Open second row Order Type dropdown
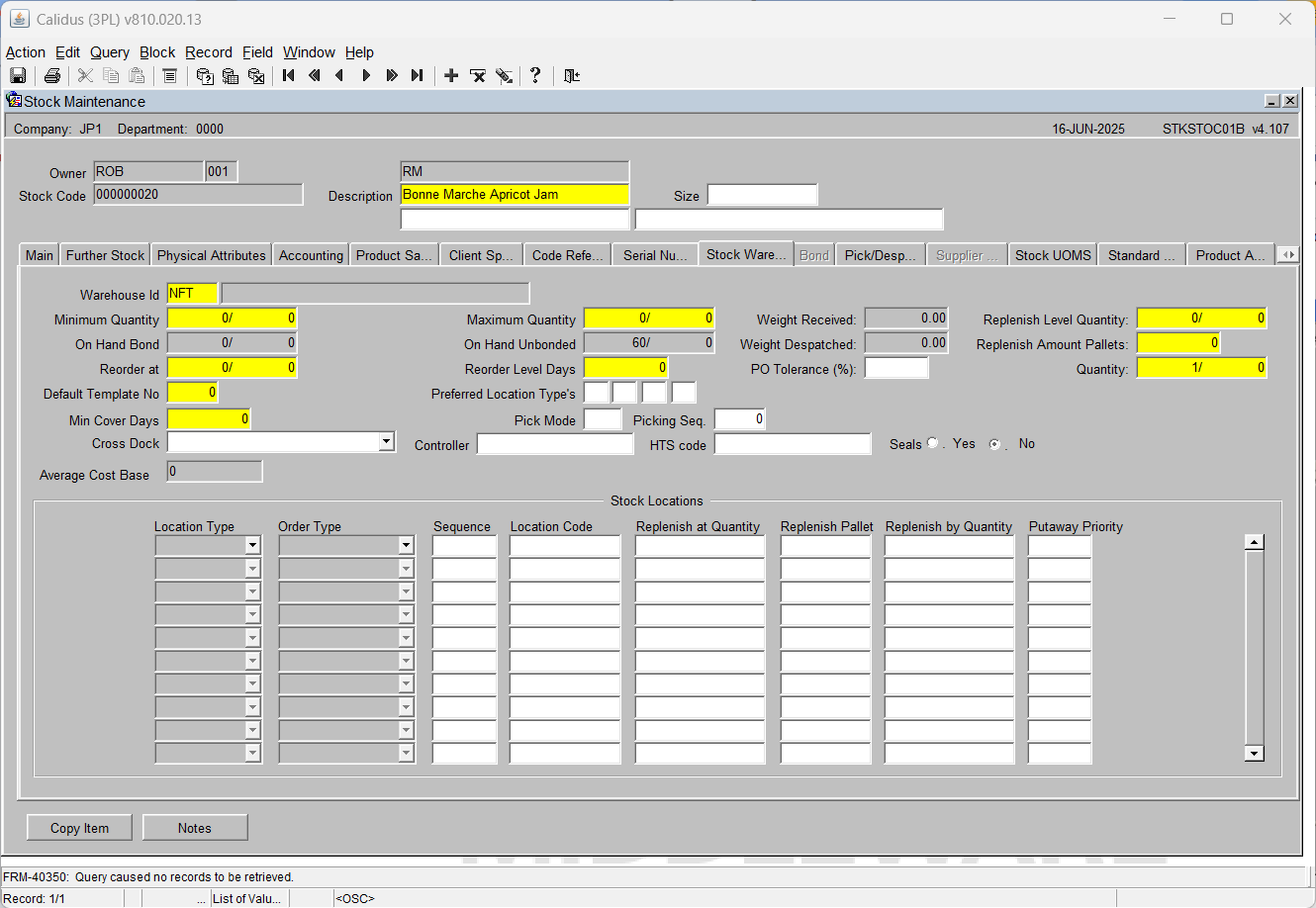The image size is (1316, 908). pyautogui.click(x=406, y=568)
